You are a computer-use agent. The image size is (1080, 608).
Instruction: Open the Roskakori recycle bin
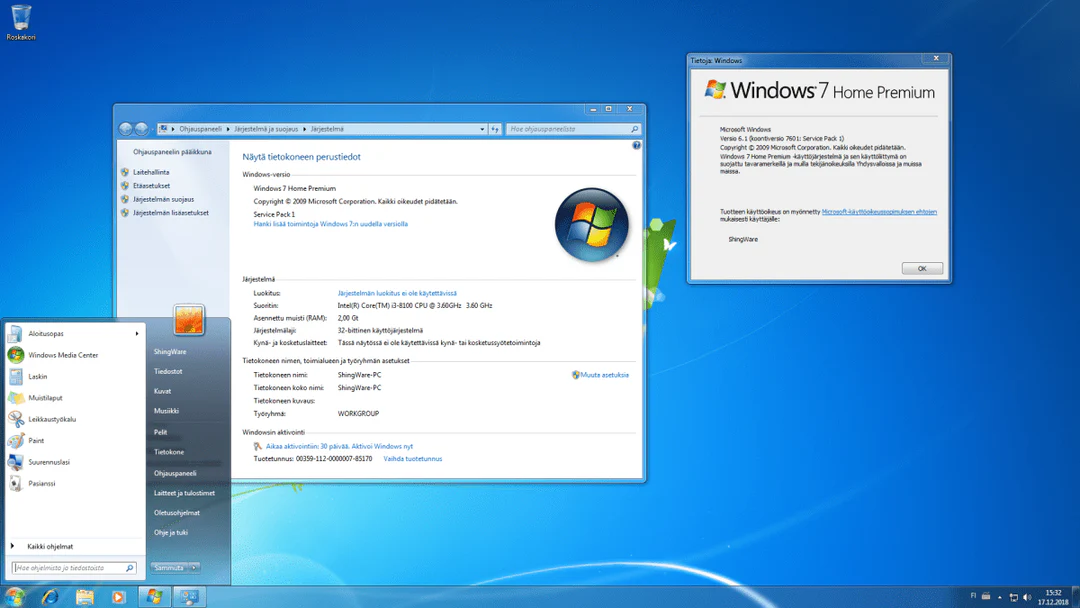(x=21, y=18)
